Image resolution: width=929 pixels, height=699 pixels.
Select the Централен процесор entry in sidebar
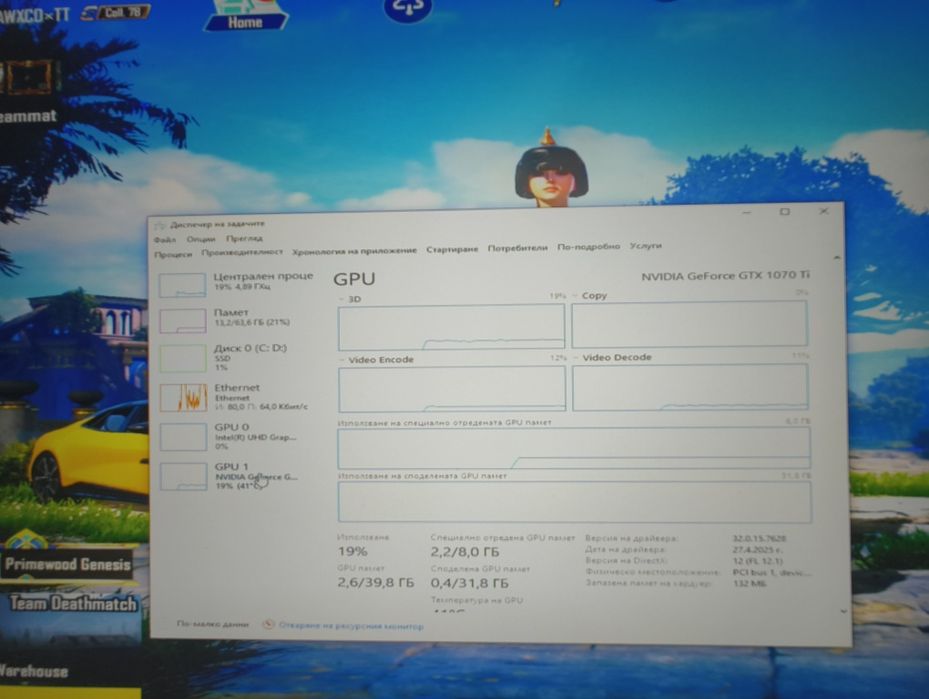click(237, 283)
